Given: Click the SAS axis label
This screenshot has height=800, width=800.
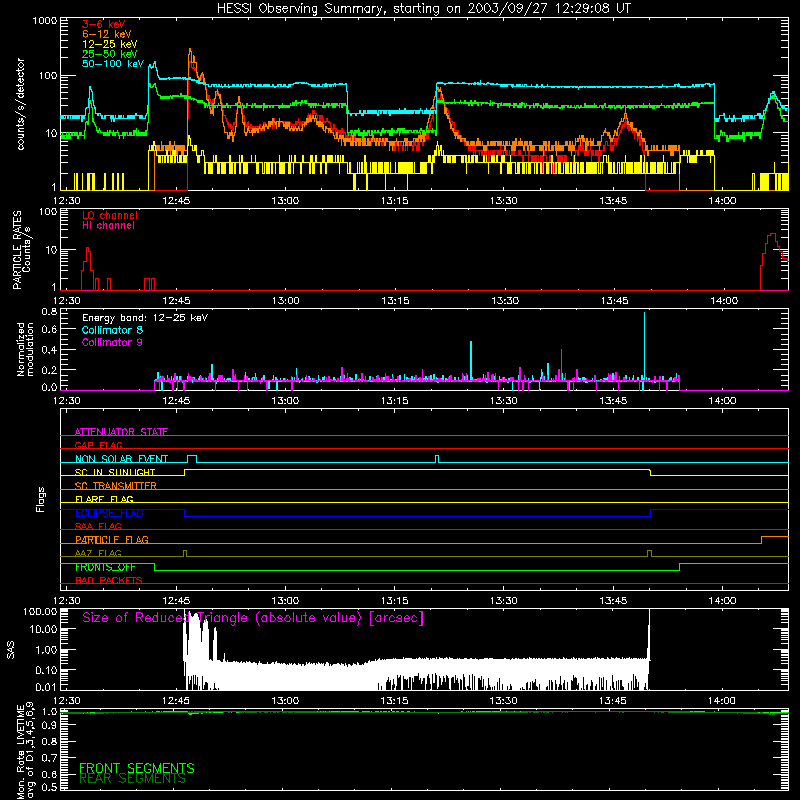Looking at the screenshot, I should 11,650.
